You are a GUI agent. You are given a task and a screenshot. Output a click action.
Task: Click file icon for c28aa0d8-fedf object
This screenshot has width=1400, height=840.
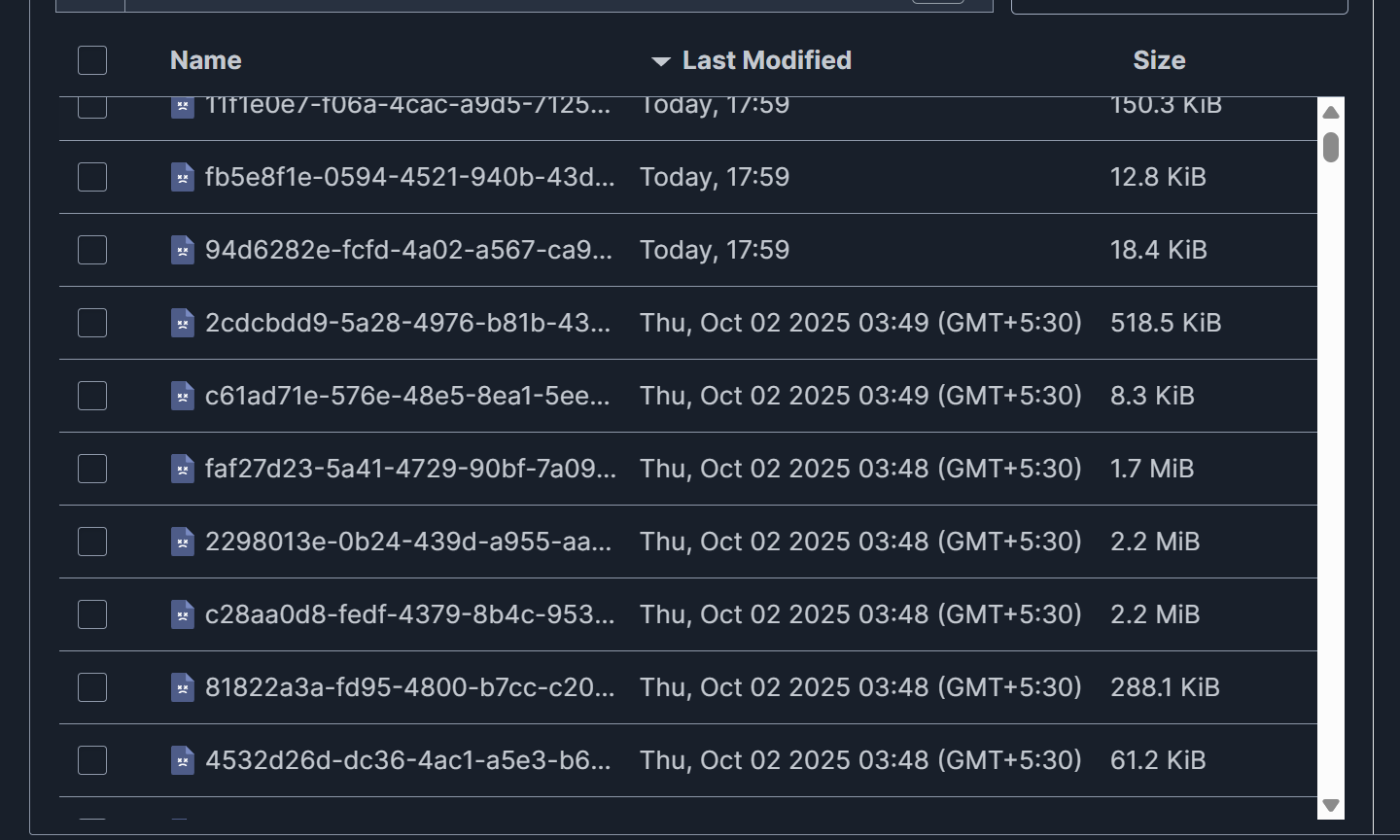[x=182, y=614]
